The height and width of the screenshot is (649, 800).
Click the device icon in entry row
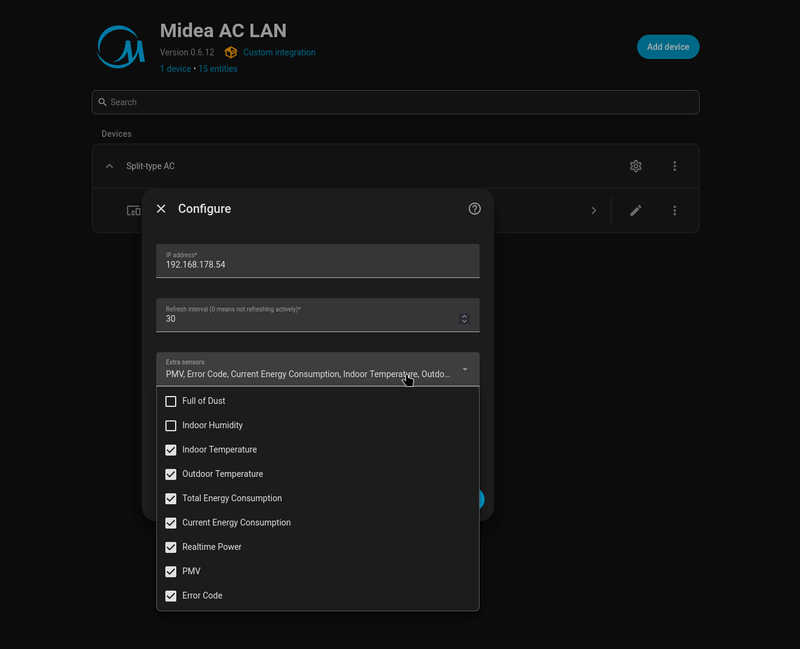(133, 211)
